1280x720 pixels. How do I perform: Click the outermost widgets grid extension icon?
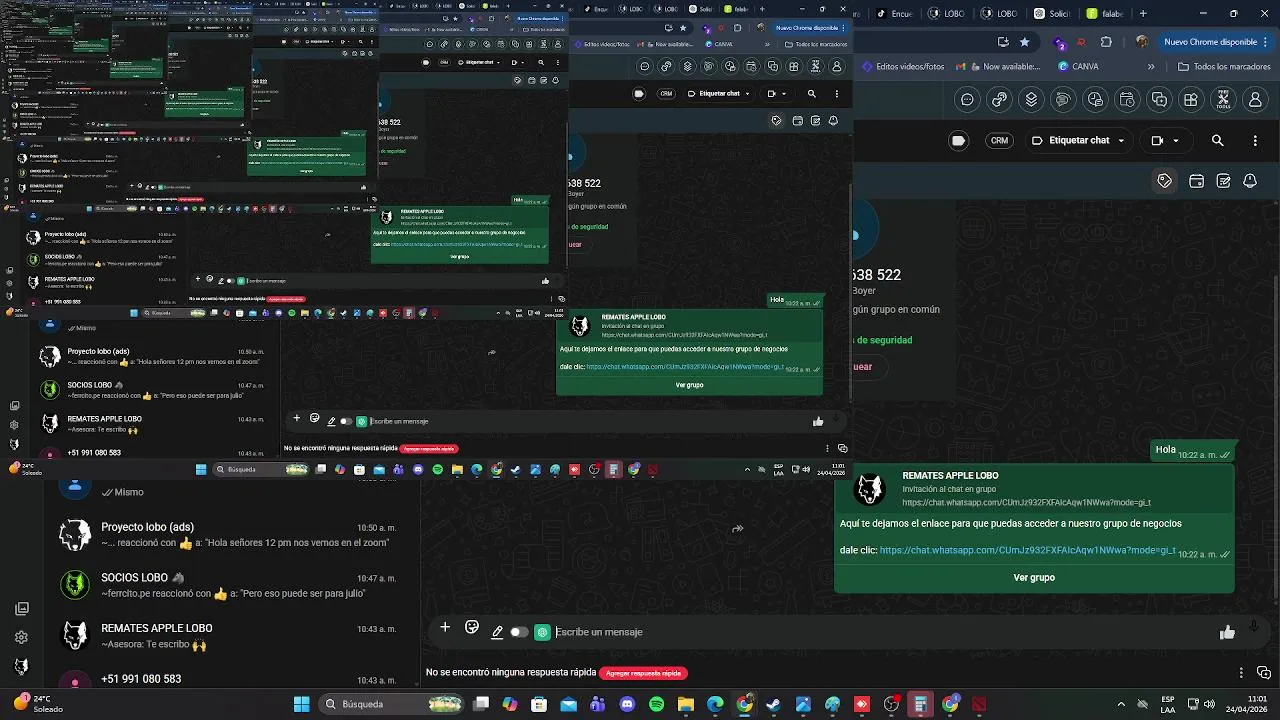(1191, 100)
